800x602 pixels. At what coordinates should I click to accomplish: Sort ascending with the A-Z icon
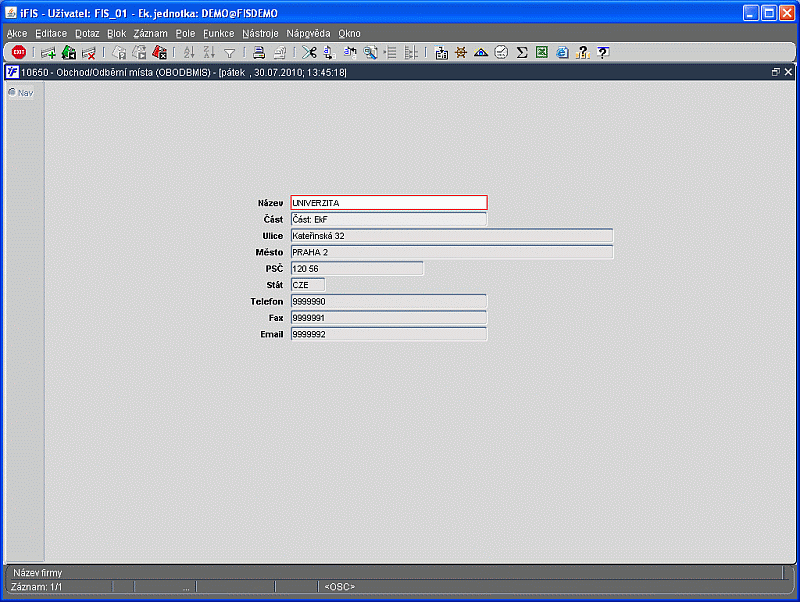pyautogui.click(x=189, y=52)
